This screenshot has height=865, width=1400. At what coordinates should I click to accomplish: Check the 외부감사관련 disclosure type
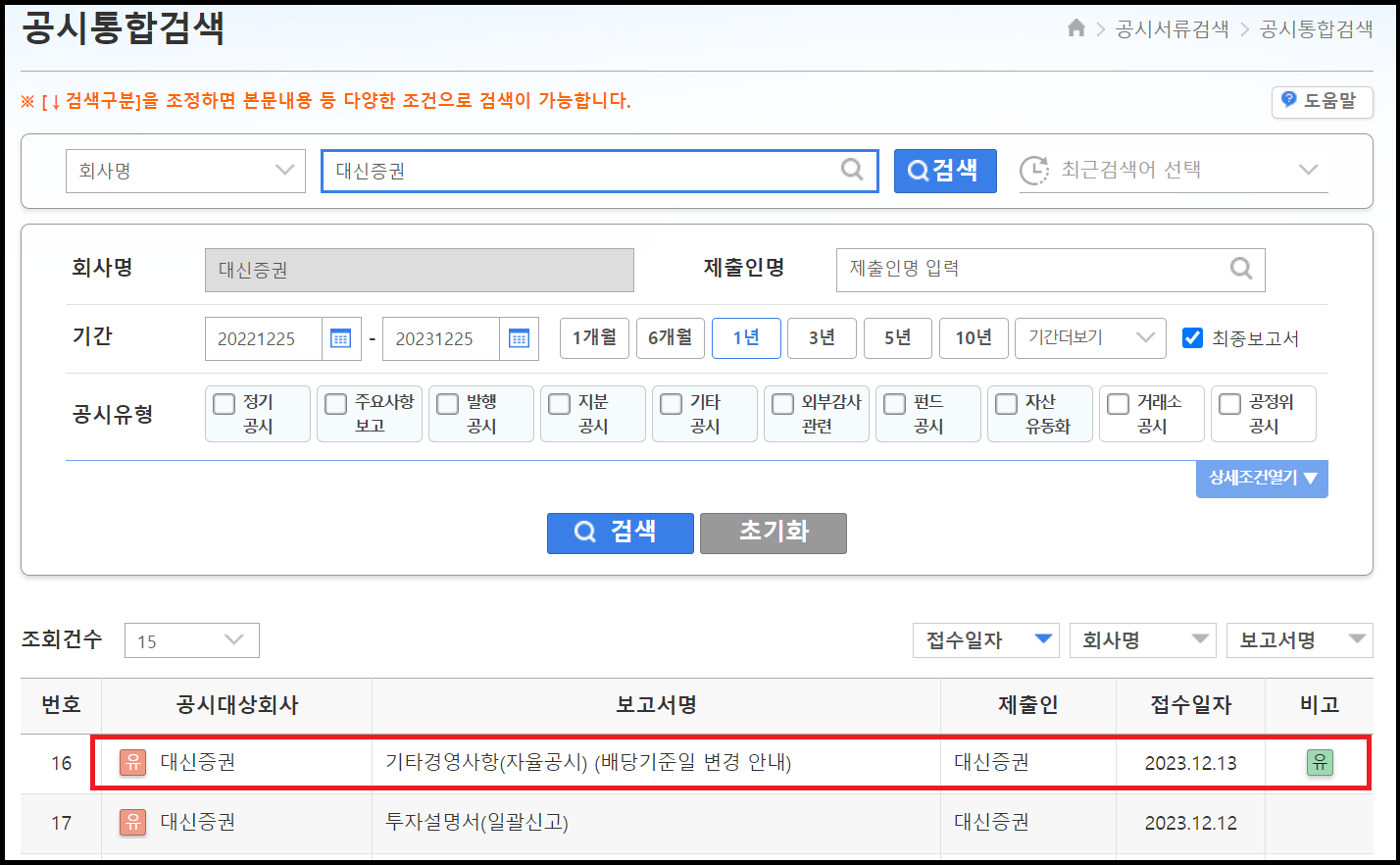(x=783, y=403)
